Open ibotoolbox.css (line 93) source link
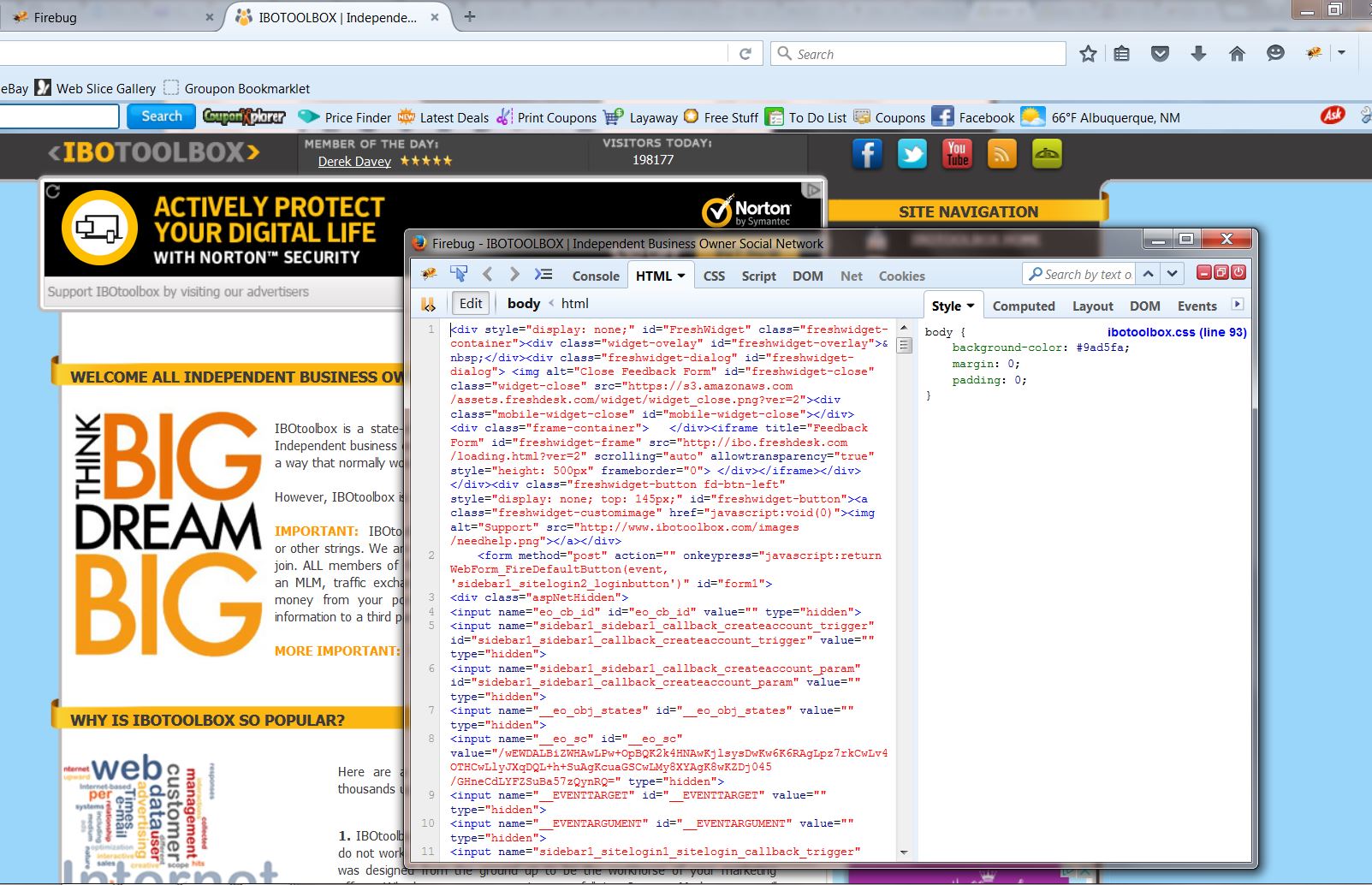This screenshot has height=885, width=1372. pyautogui.click(x=1177, y=332)
